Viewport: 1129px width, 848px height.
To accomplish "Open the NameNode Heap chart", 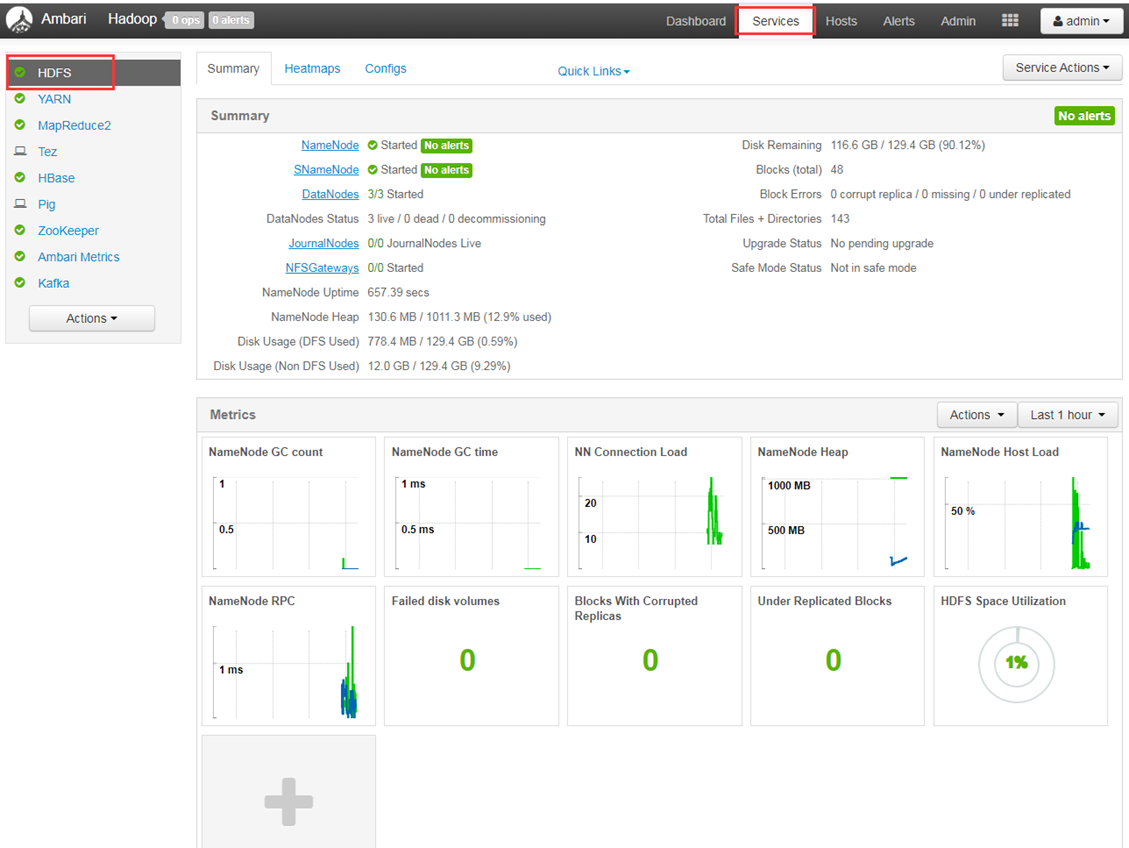I will pyautogui.click(x=837, y=507).
